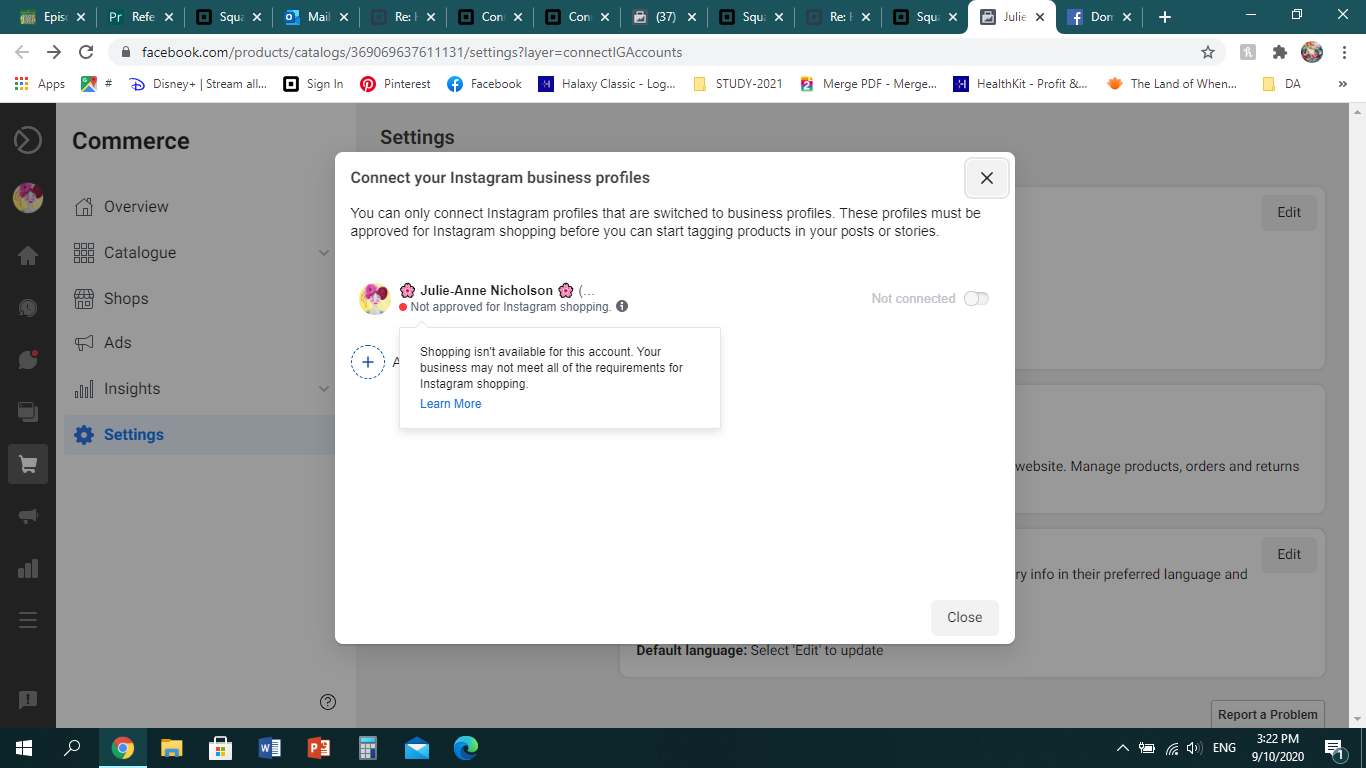
Task: Click the address bar URL
Action: click(x=412, y=52)
